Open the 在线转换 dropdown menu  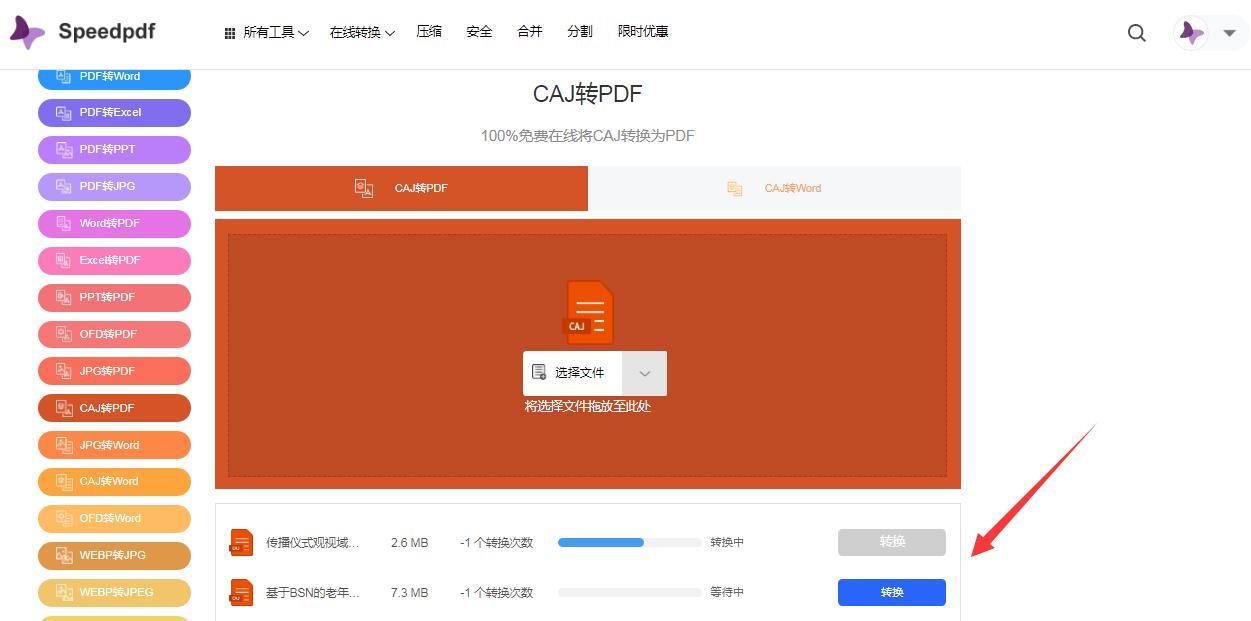[362, 32]
